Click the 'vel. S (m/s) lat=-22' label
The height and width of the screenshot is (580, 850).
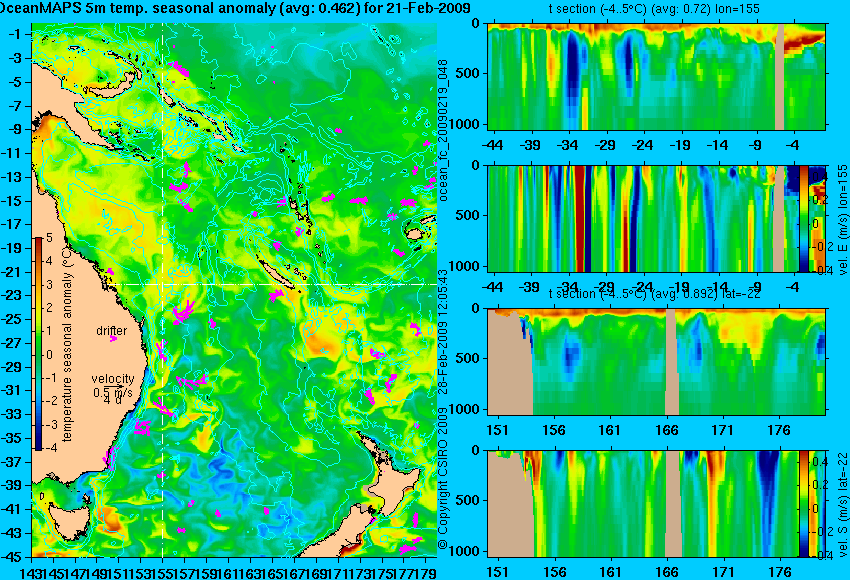(x=842, y=504)
